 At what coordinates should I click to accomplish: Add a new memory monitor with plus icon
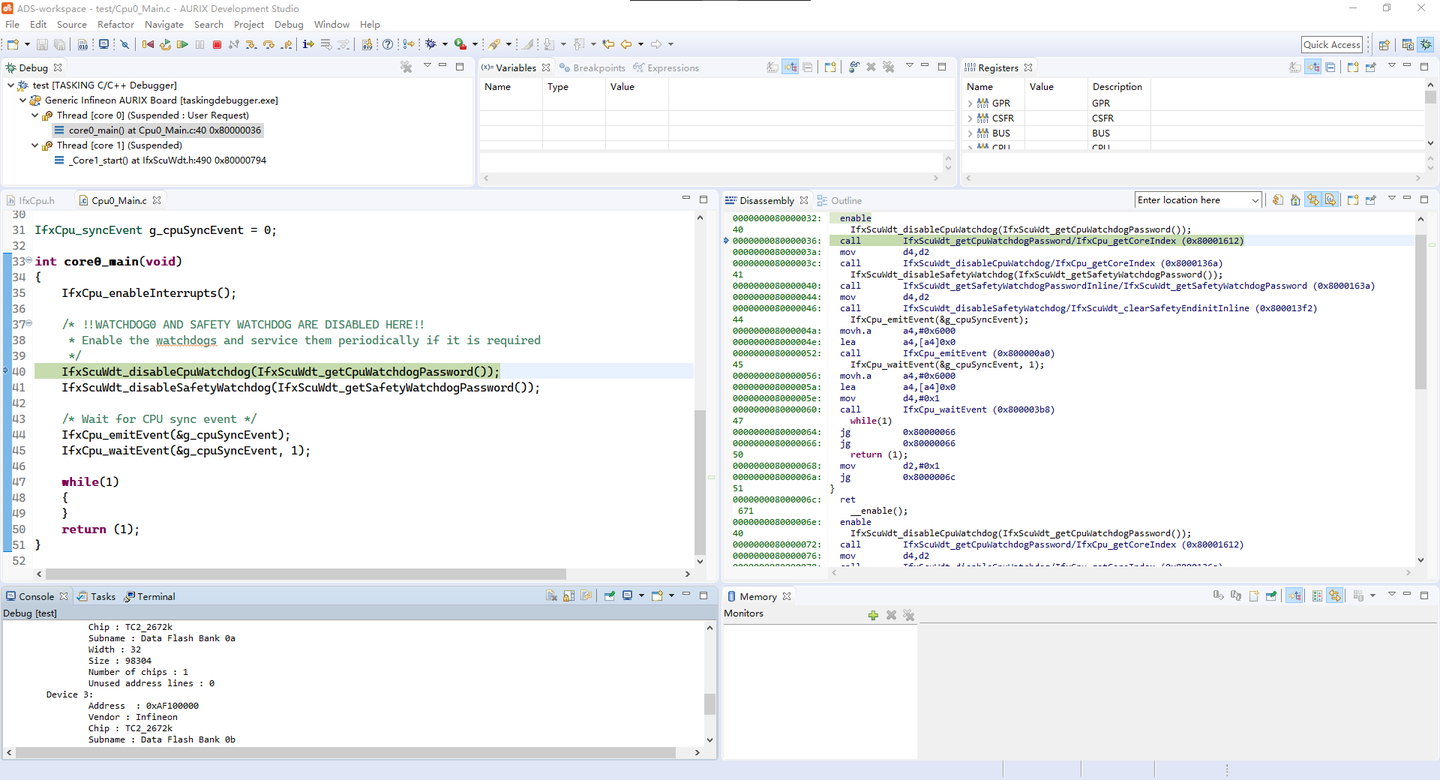(873, 615)
